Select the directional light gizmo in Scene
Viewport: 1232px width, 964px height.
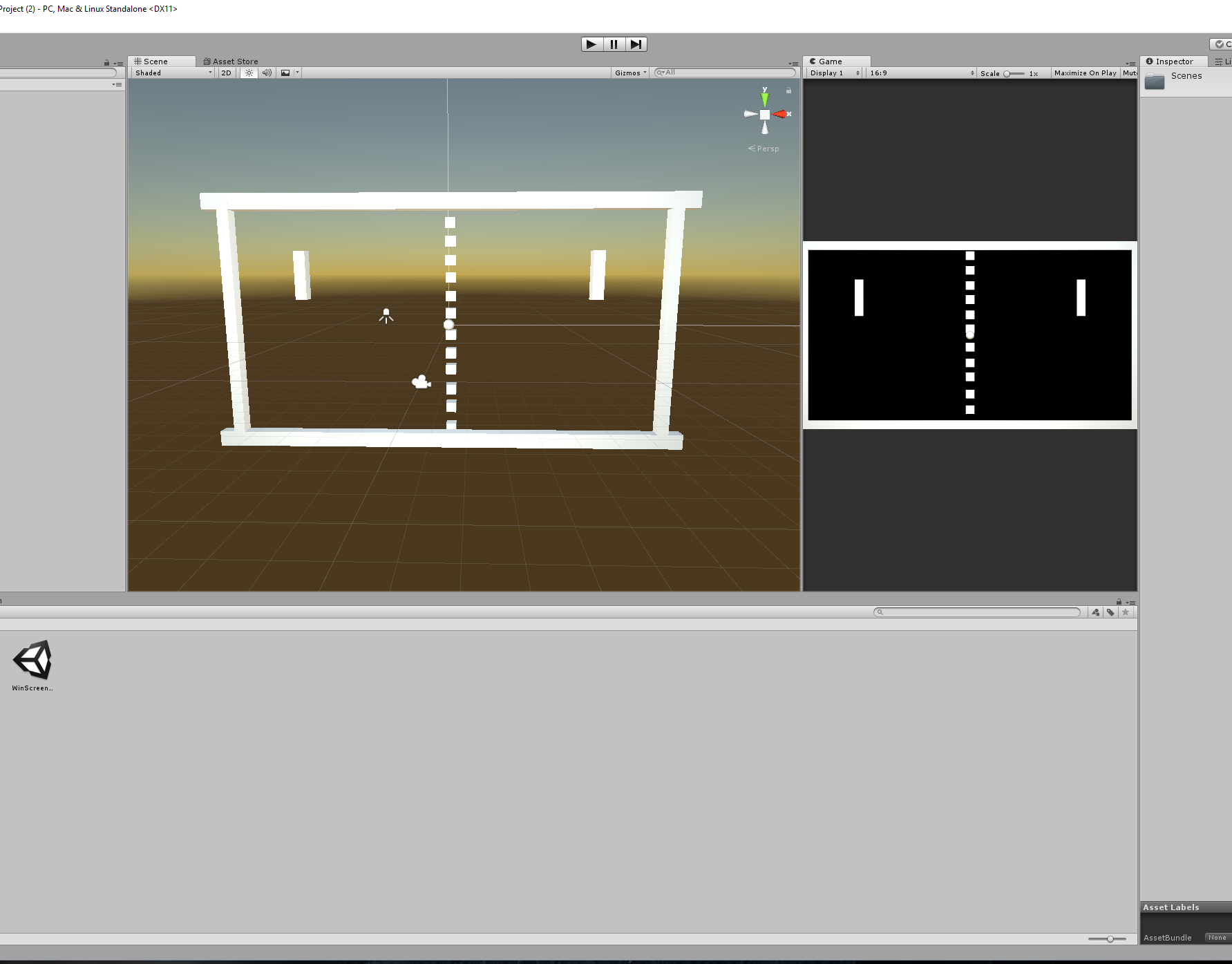(x=386, y=316)
